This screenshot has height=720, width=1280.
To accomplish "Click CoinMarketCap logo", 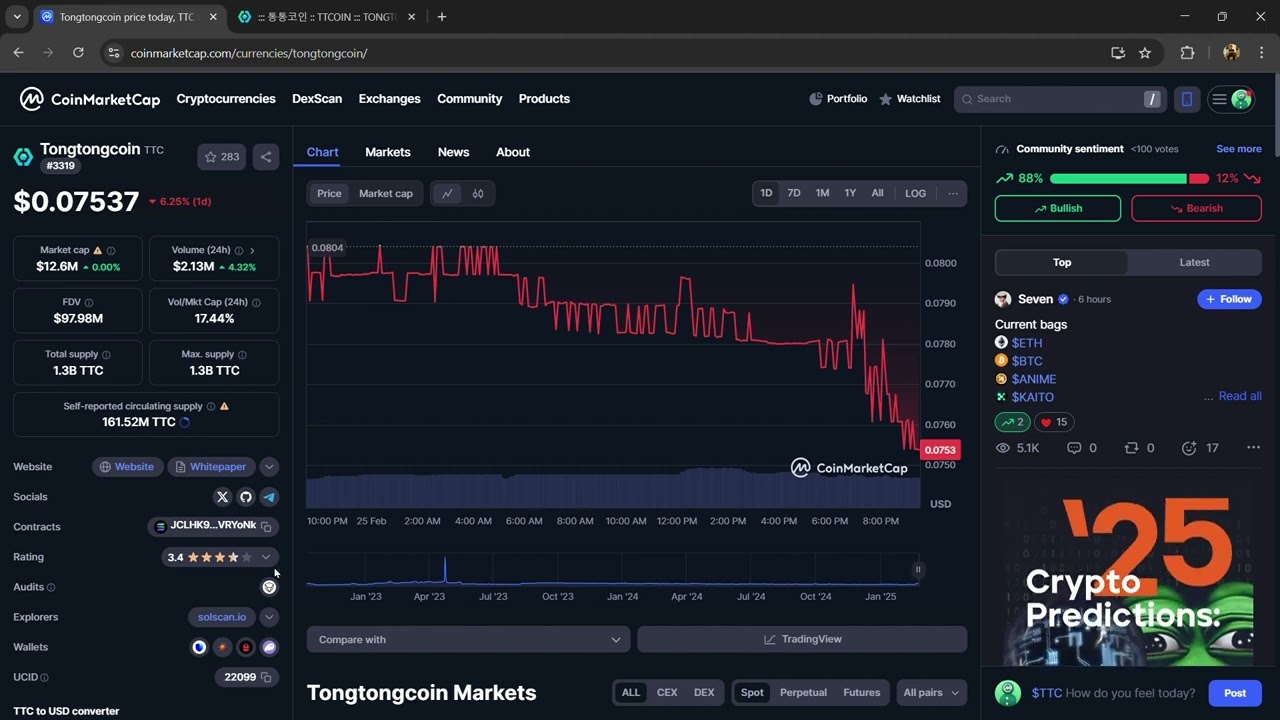I will point(90,99).
